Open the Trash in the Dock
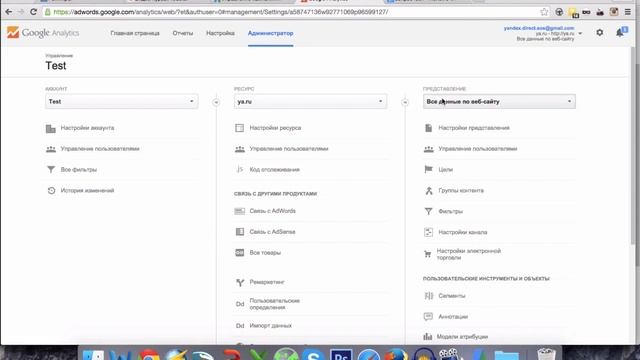 click(x=546, y=354)
